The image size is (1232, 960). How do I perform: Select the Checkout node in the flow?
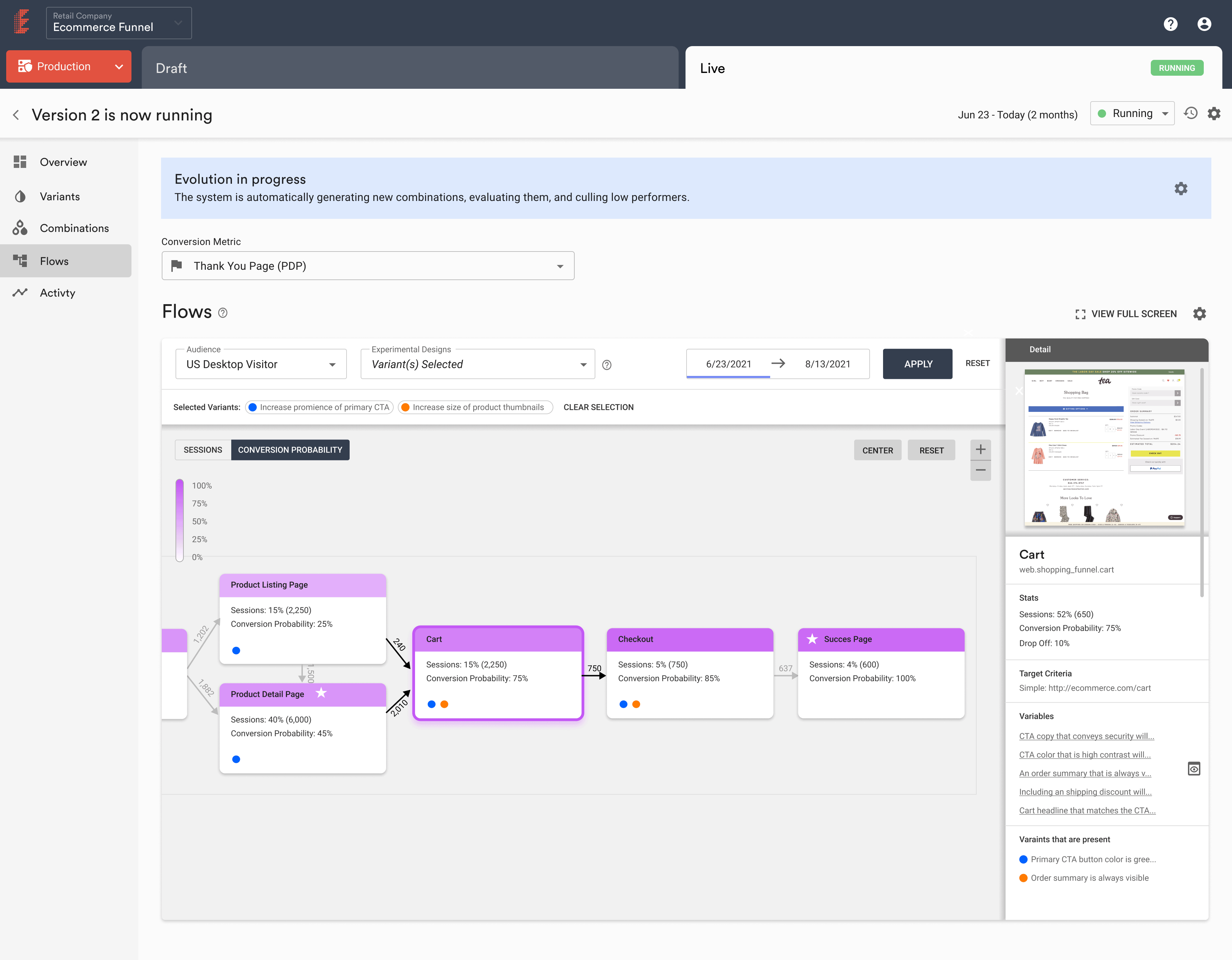pyautogui.click(x=689, y=673)
